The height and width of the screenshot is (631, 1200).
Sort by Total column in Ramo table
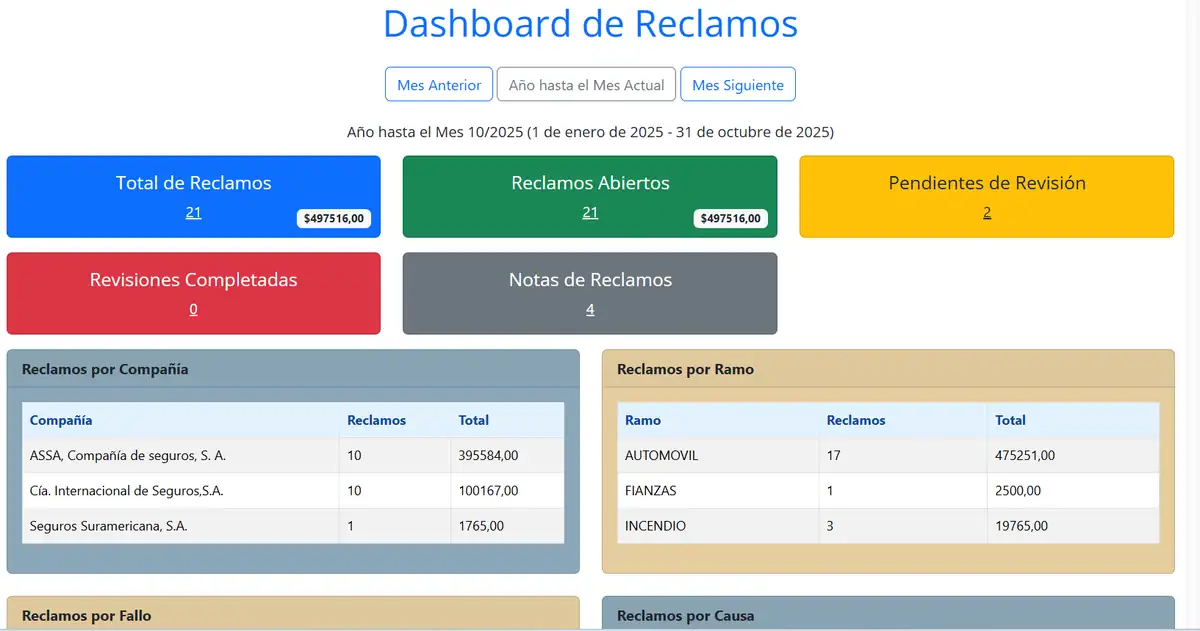pos(1009,420)
